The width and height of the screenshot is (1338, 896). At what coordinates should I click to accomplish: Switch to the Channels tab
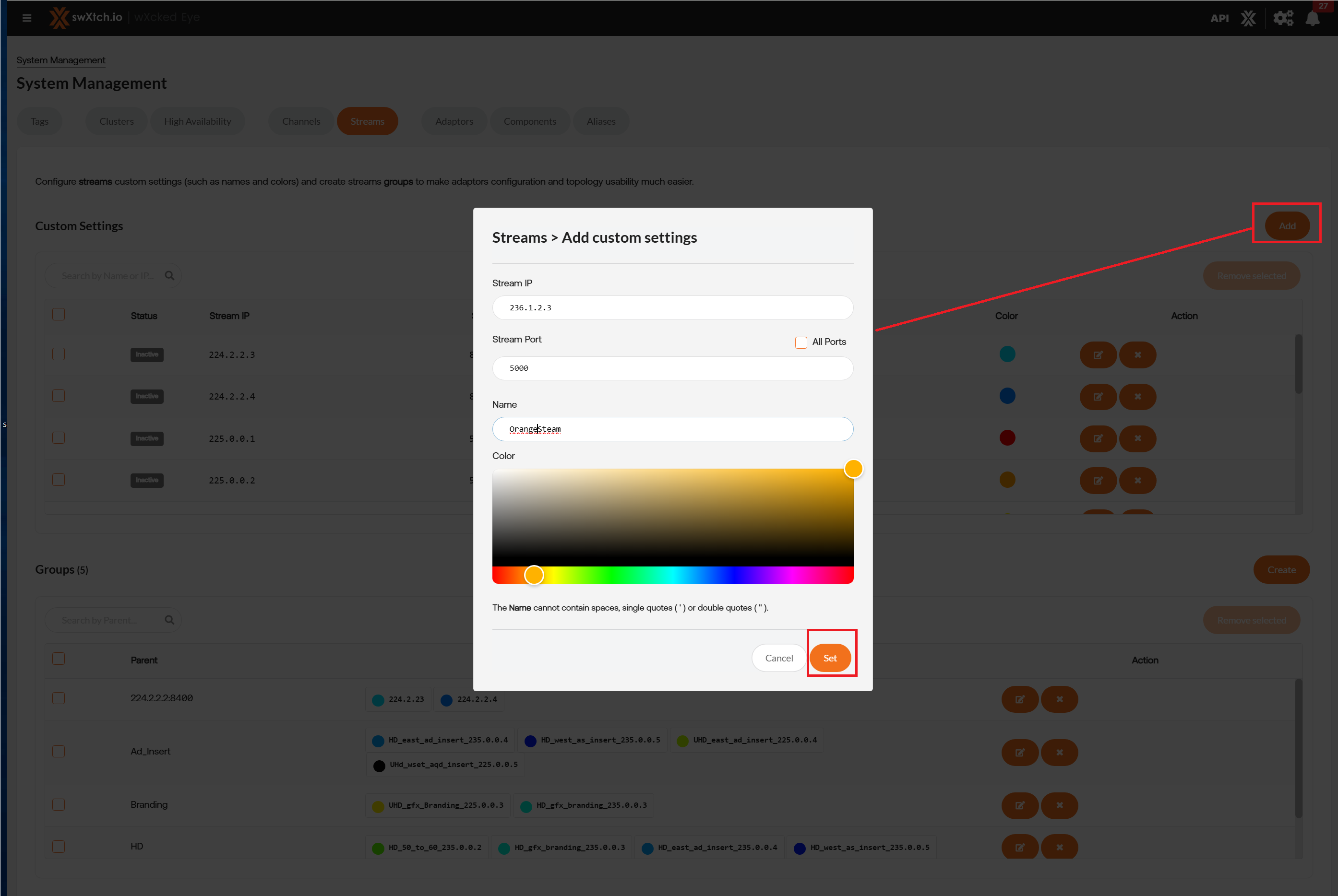pyautogui.click(x=301, y=121)
